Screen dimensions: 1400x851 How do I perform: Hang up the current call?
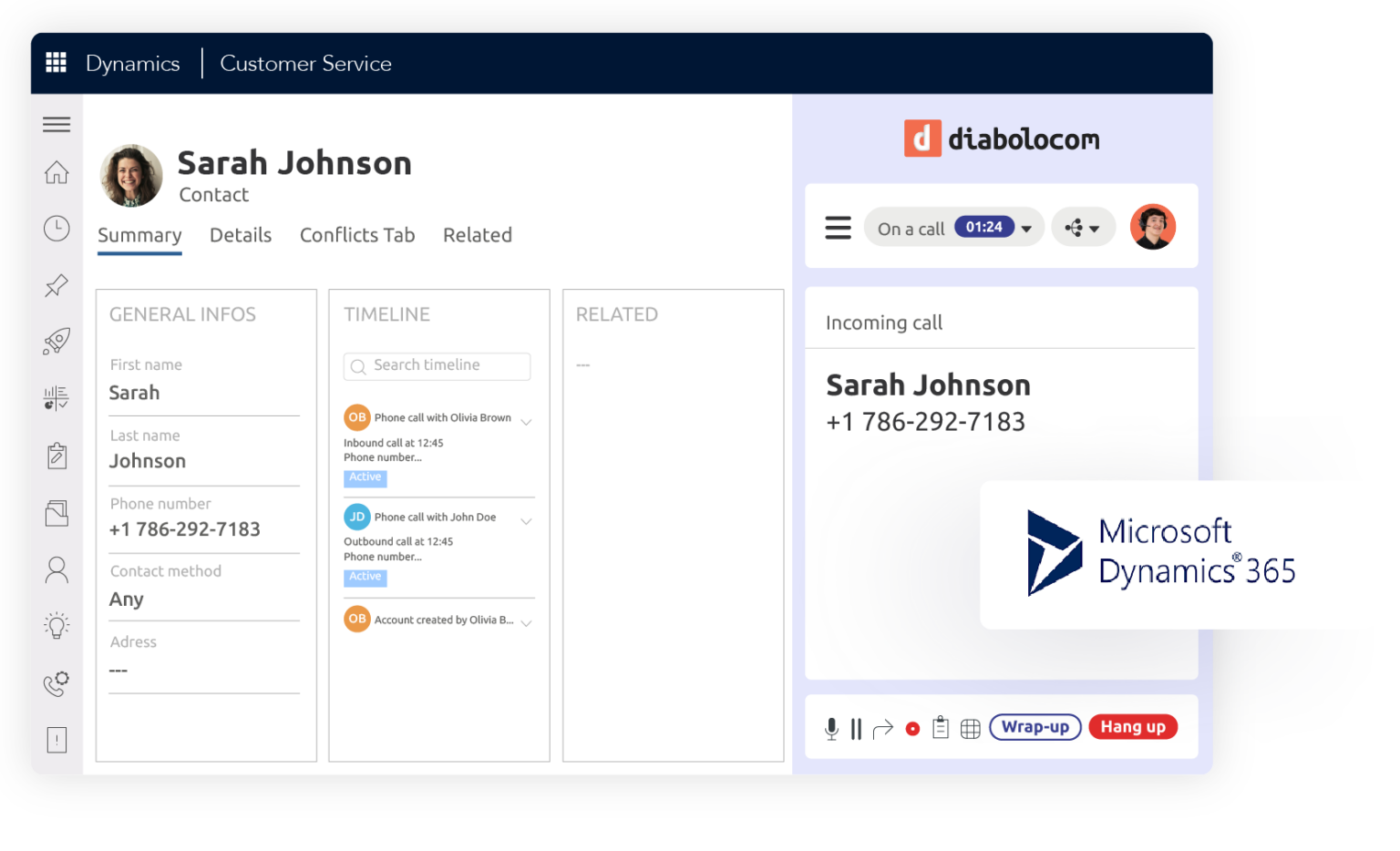click(x=1133, y=727)
